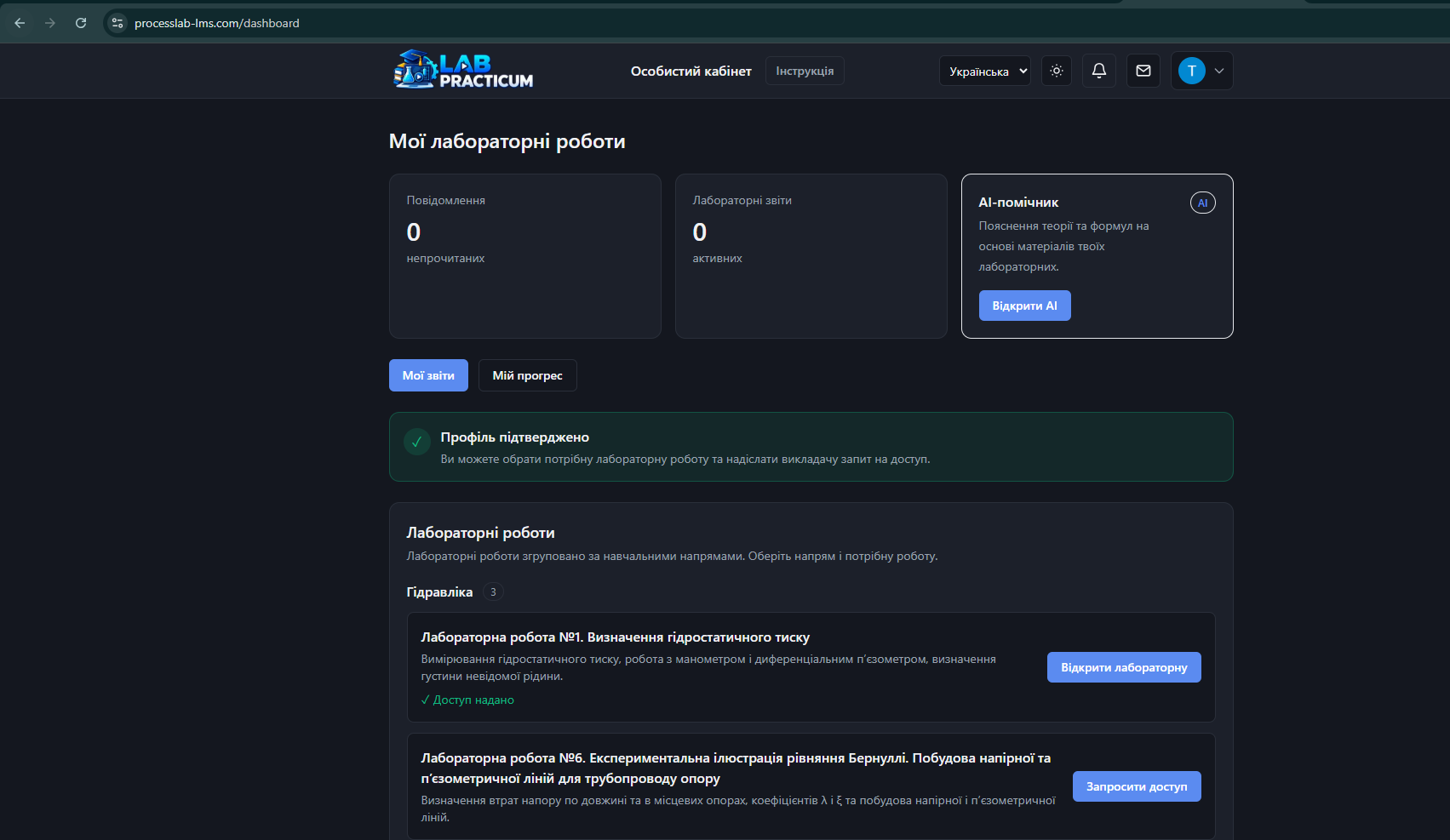Image resolution: width=1450 pixels, height=840 pixels.
Task: Open the Інструкція navigation item
Action: [x=805, y=71]
